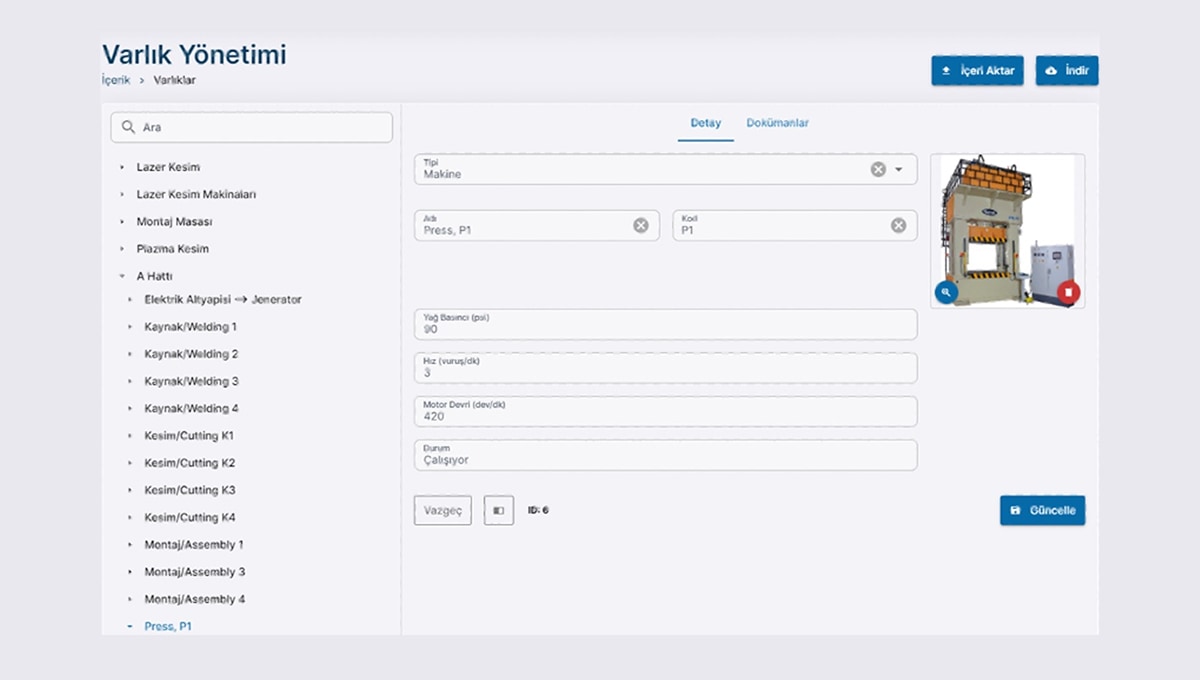Click the Varlık Yönetimi page title
The height and width of the screenshot is (680, 1200).
[x=194, y=54]
